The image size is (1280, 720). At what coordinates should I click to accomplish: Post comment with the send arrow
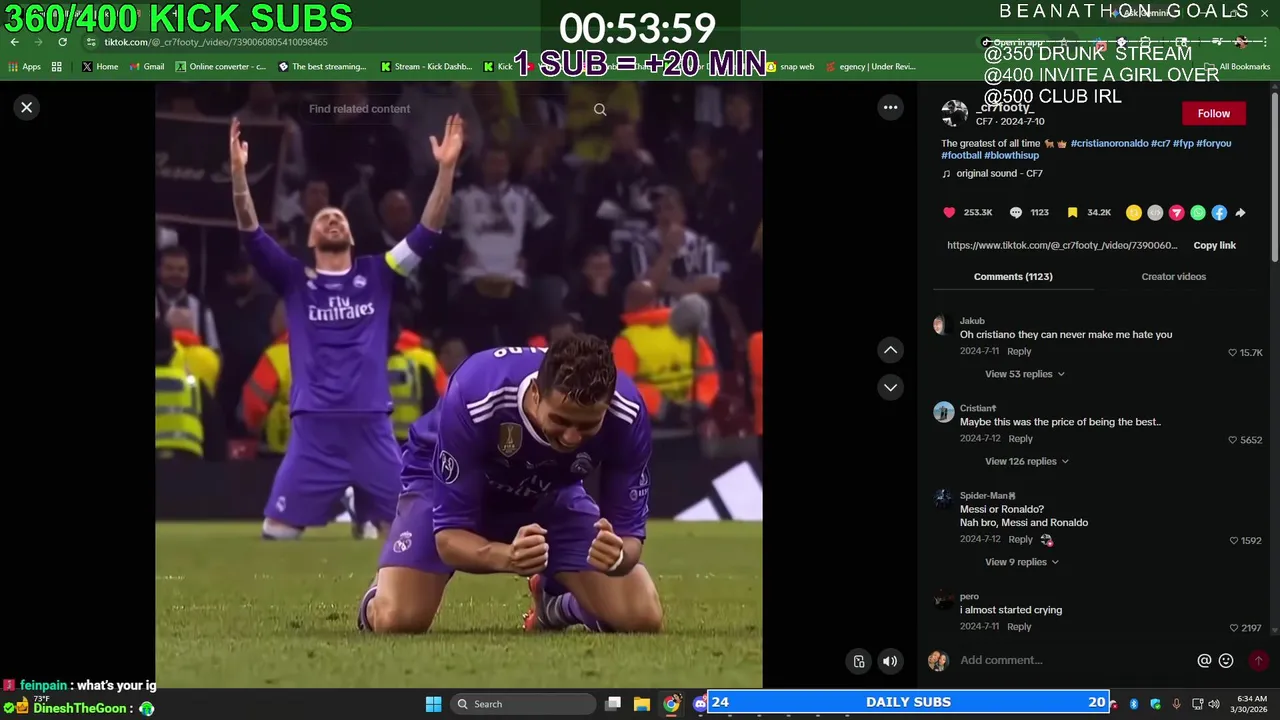1258,660
